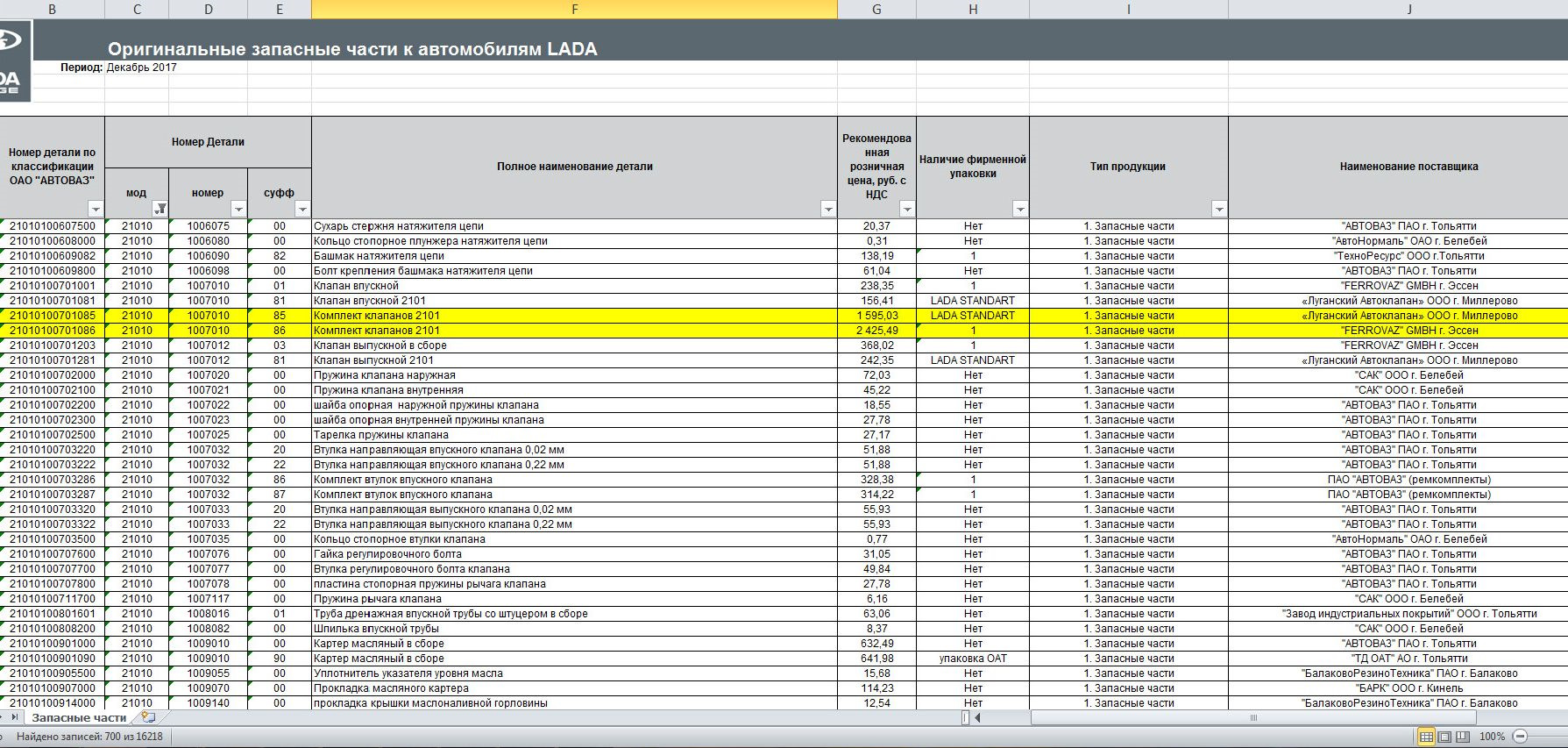Image resolution: width=1568 pixels, height=748 pixels.
Task: Open filter dropdown for the 'суфф' column
Action: (x=302, y=209)
